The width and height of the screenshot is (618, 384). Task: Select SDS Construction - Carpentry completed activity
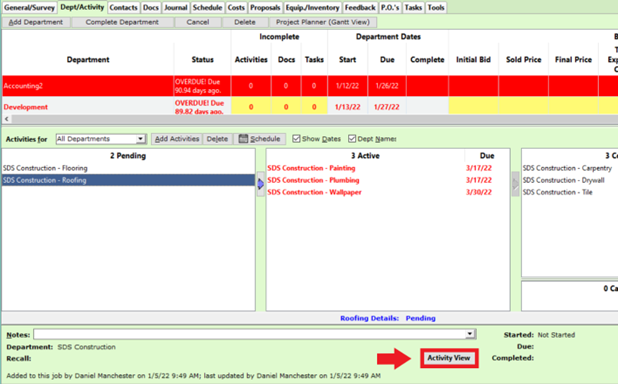567,168
